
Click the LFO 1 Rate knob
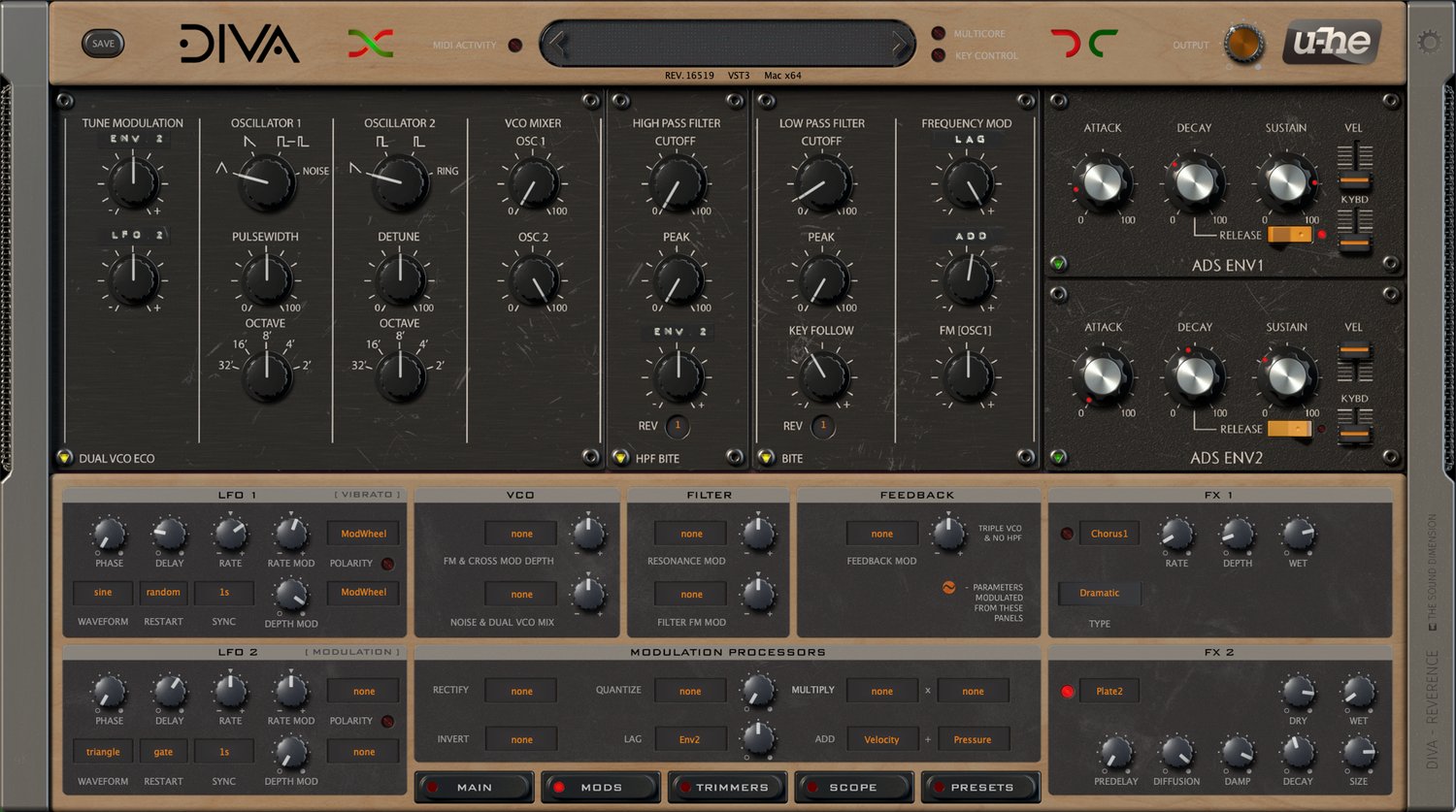pyautogui.click(x=230, y=534)
